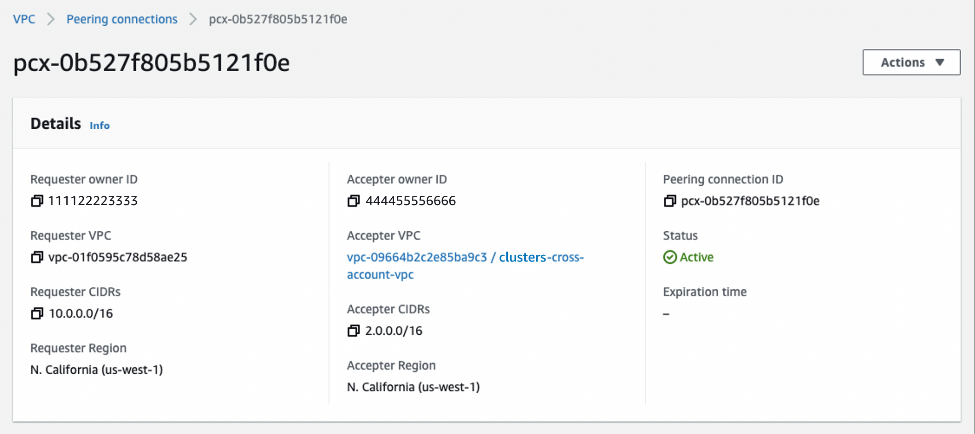The height and width of the screenshot is (434, 975).
Task: Copy the Accepter CIDRs value
Action: [353, 331]
